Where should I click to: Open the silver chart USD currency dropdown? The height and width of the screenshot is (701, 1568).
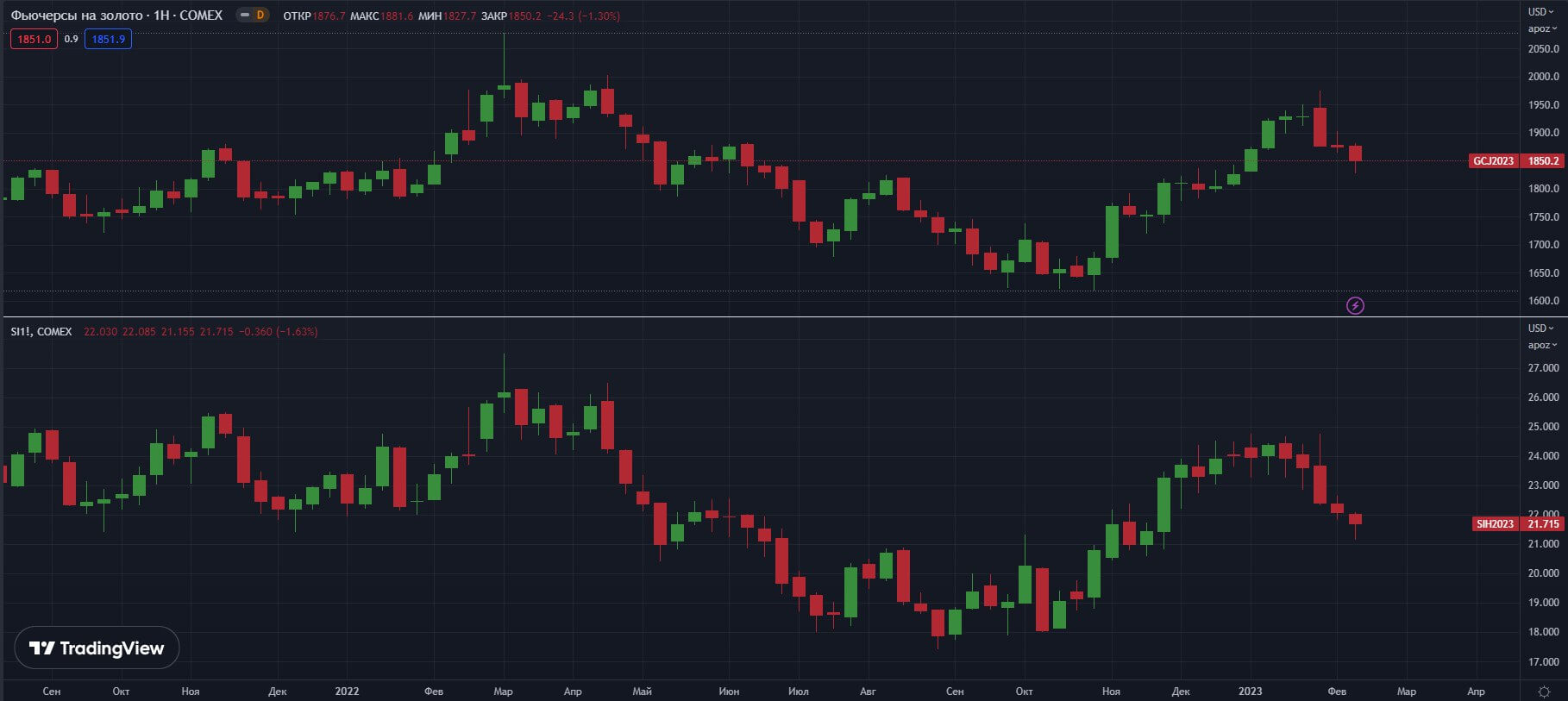[1541, 329]
